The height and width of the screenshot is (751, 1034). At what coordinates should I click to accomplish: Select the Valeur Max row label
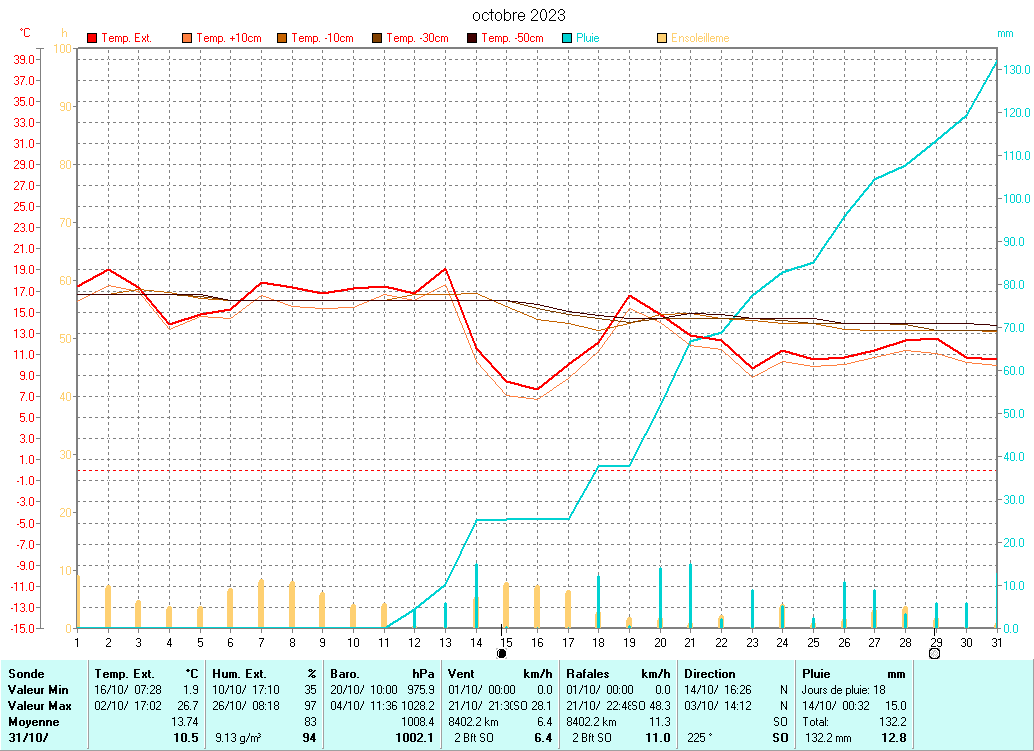36,705
